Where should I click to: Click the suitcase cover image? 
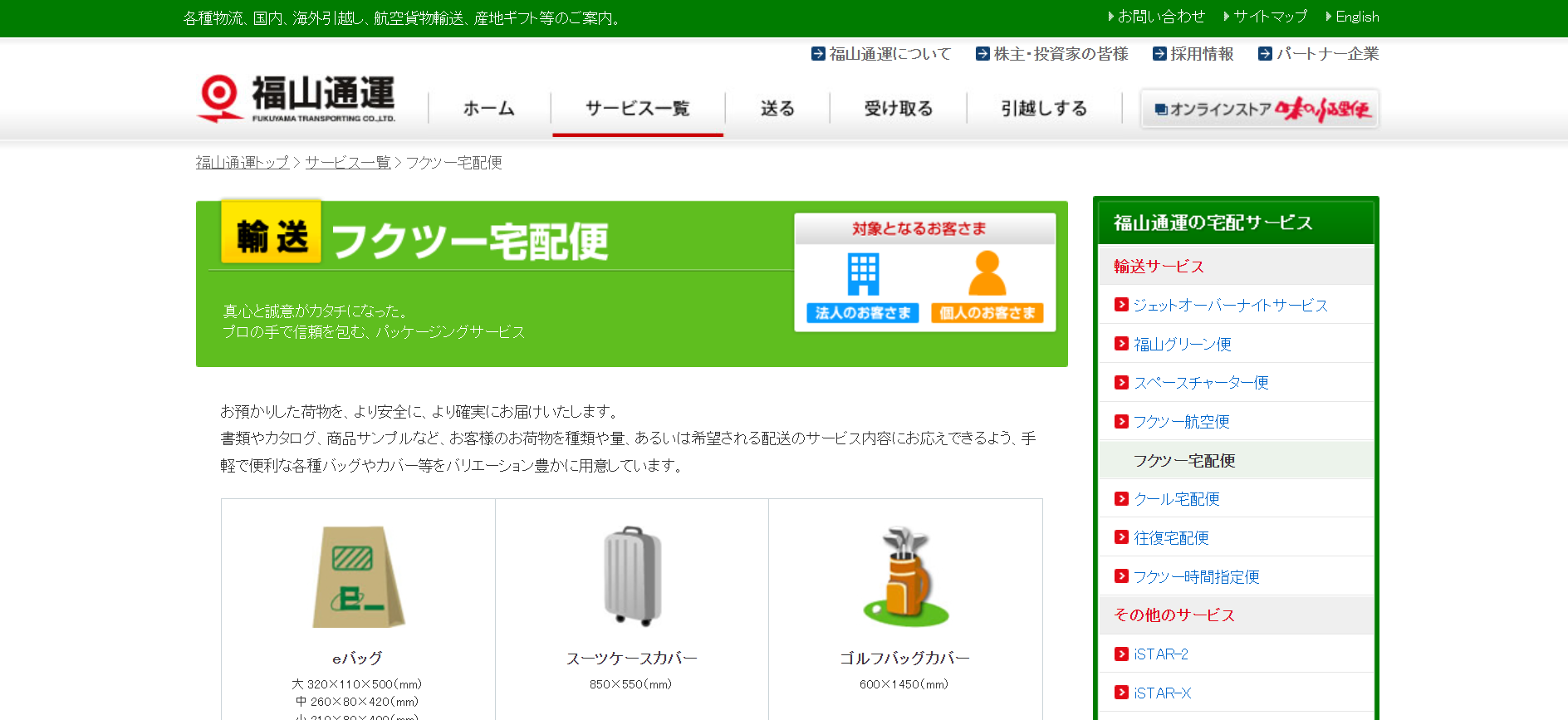[x=632, y=576]
